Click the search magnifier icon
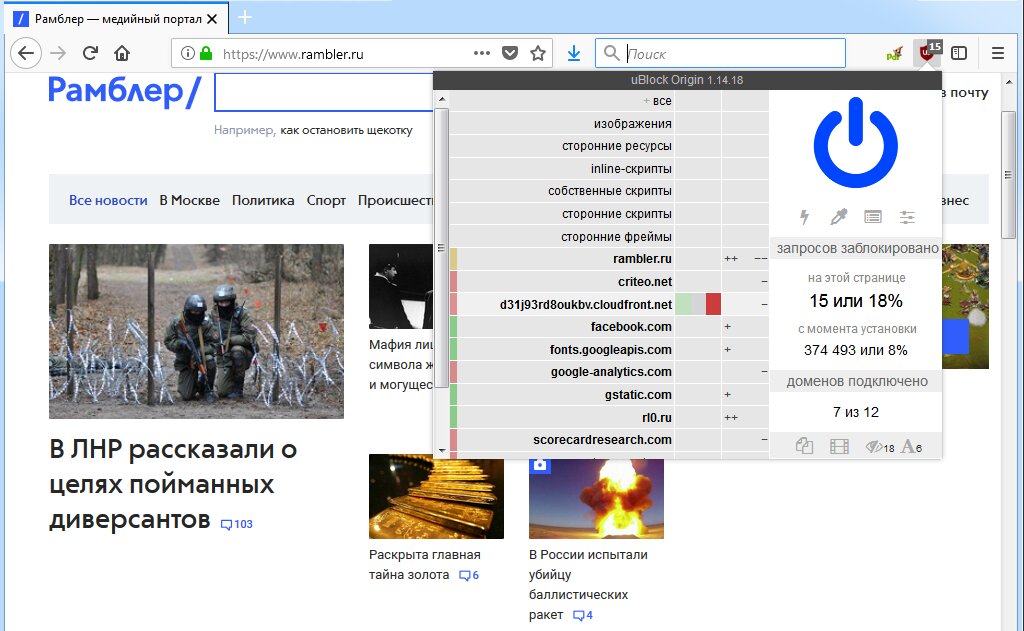1024x631 pixels. pos(611,53)
